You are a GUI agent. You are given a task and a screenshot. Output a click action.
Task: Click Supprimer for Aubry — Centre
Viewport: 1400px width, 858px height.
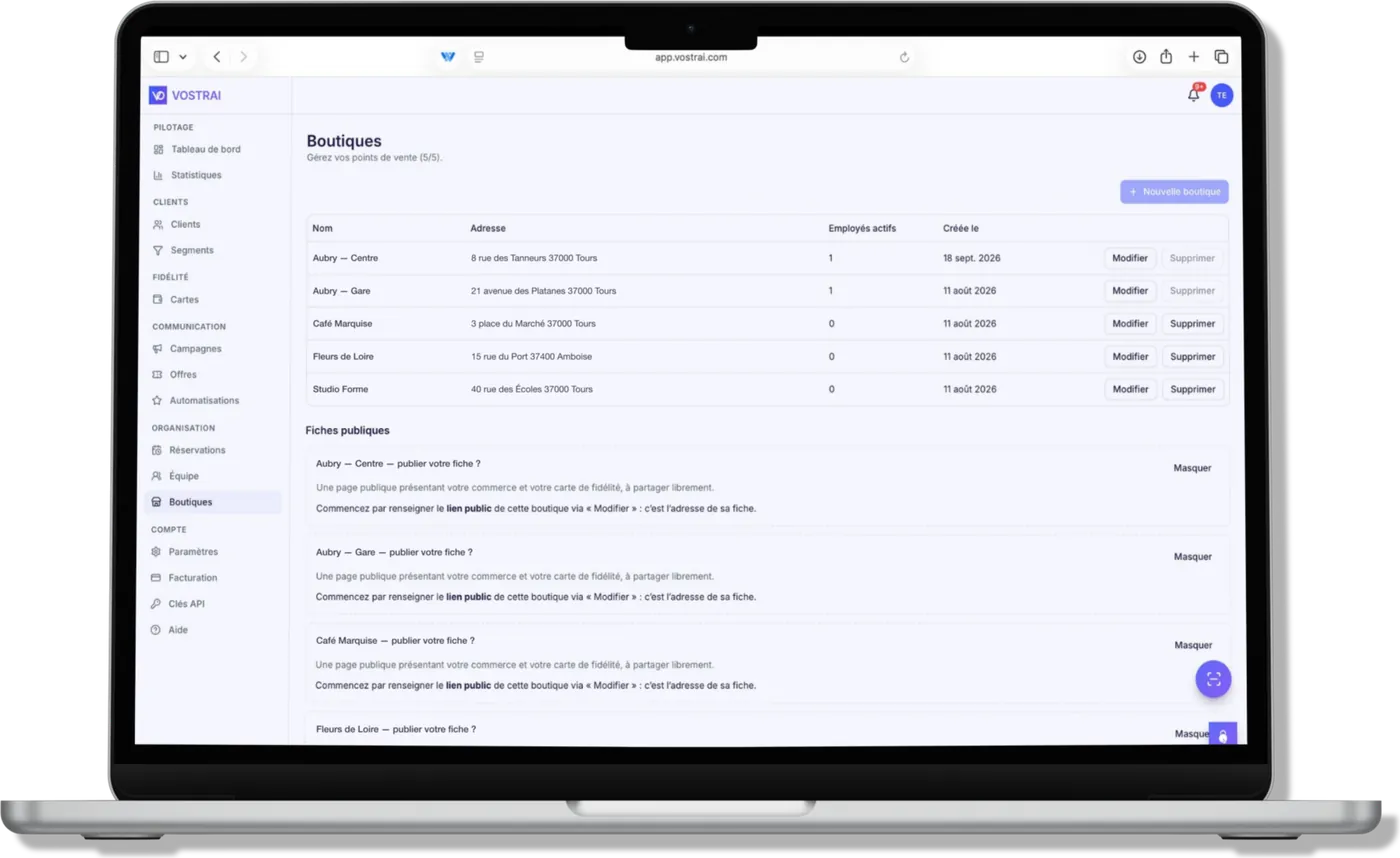1192,258
